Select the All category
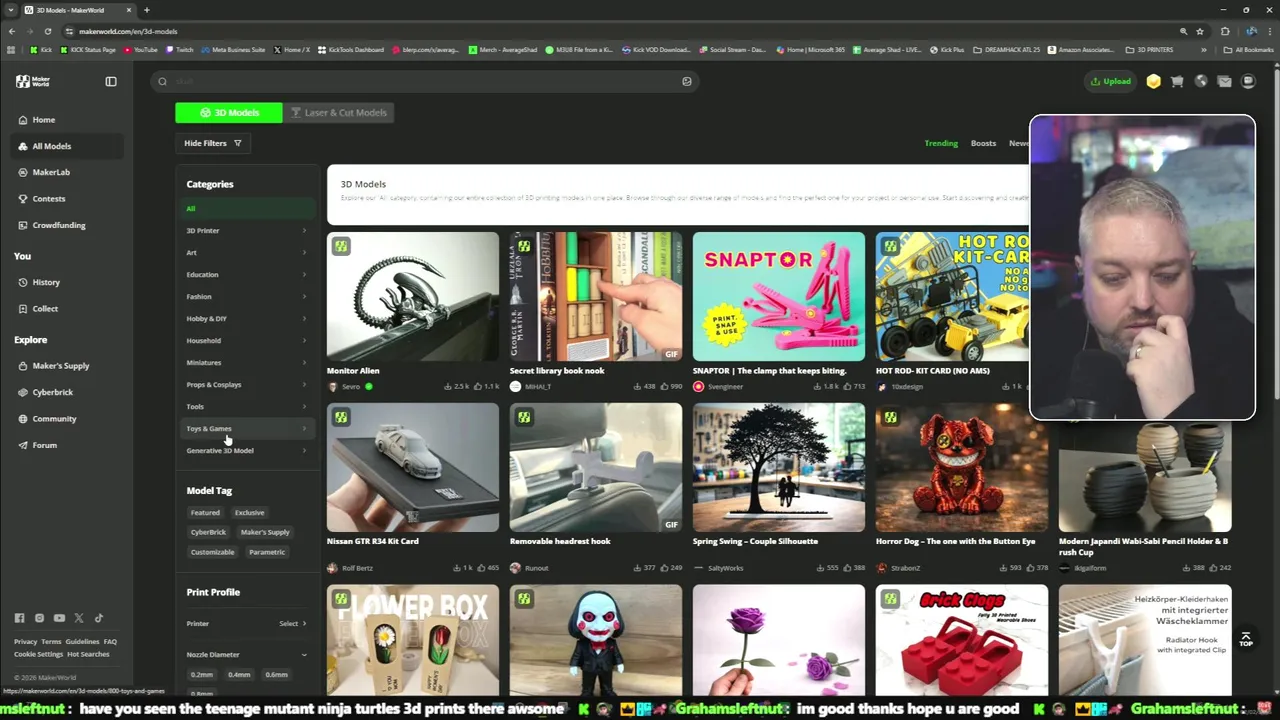1280x720 pixels. click(x=246, y=209)
